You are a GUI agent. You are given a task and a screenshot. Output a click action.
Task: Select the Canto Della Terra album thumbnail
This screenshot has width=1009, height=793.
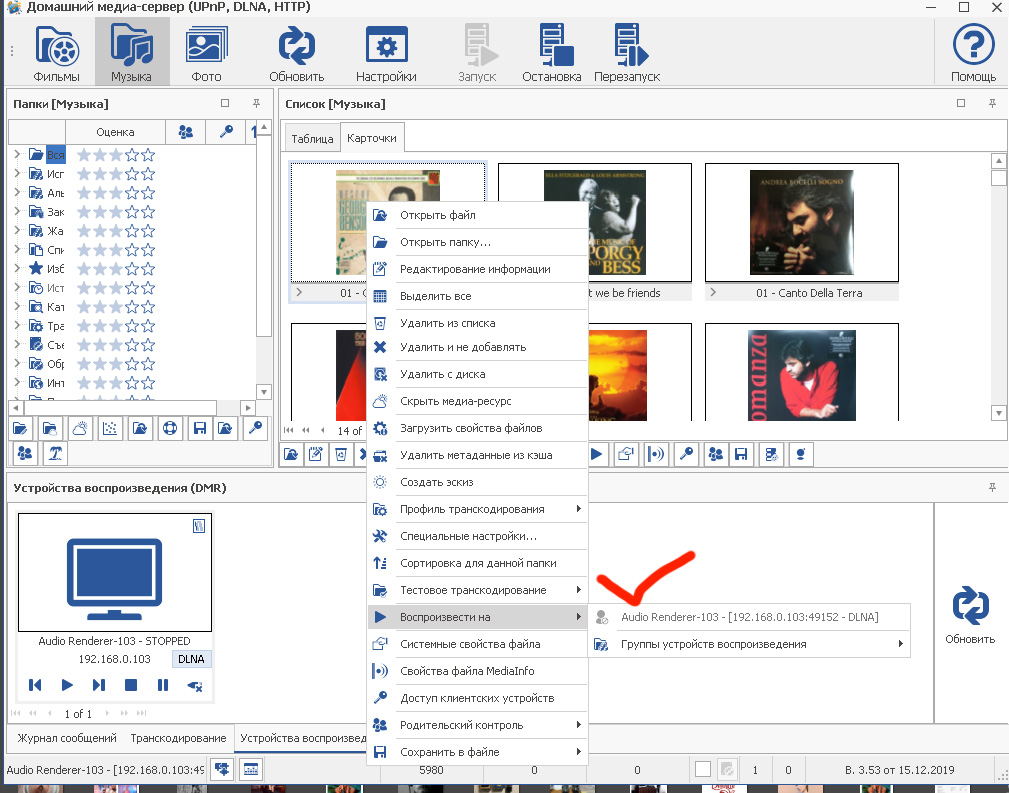click(802, 223)
